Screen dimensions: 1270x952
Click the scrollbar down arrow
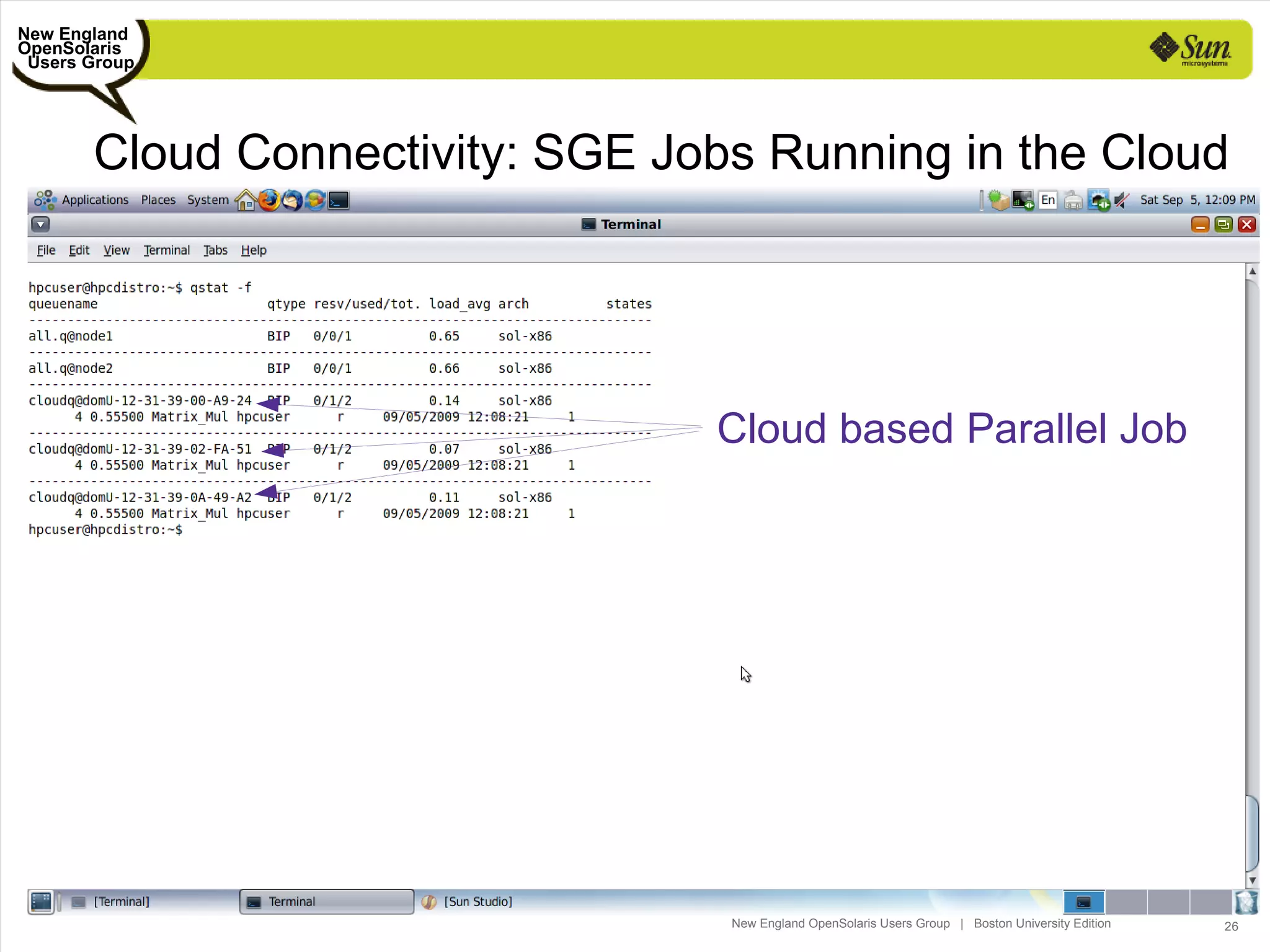(x=1252, y=880)
